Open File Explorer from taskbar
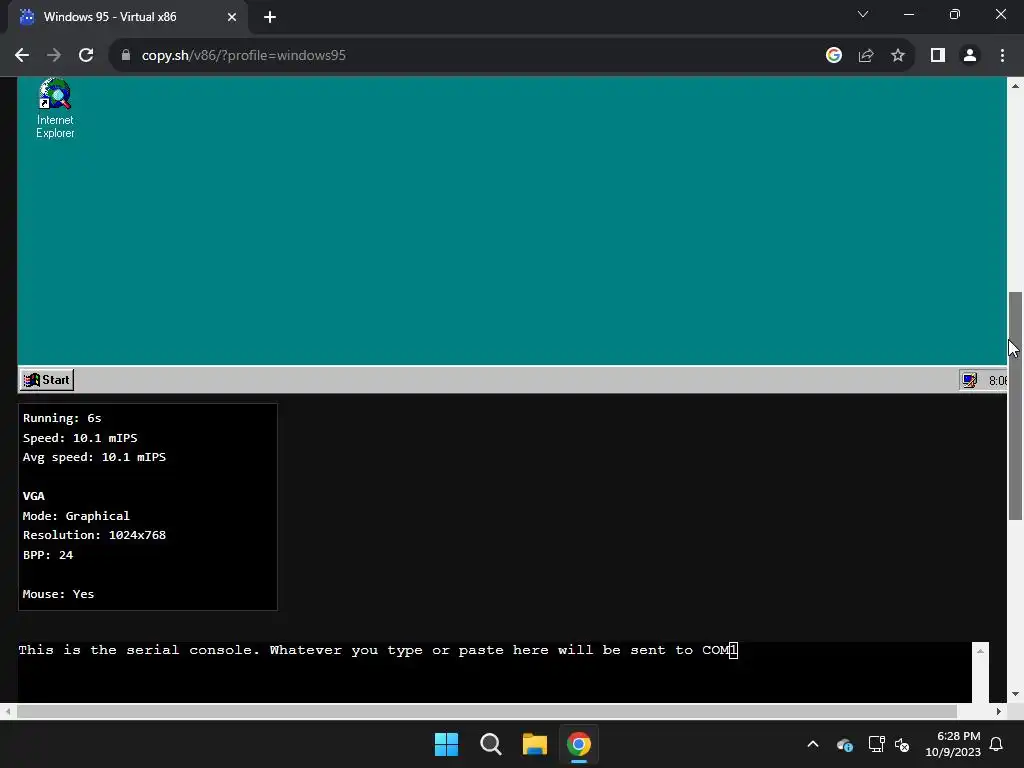The image size is (1024, 768). click(534, 744)
